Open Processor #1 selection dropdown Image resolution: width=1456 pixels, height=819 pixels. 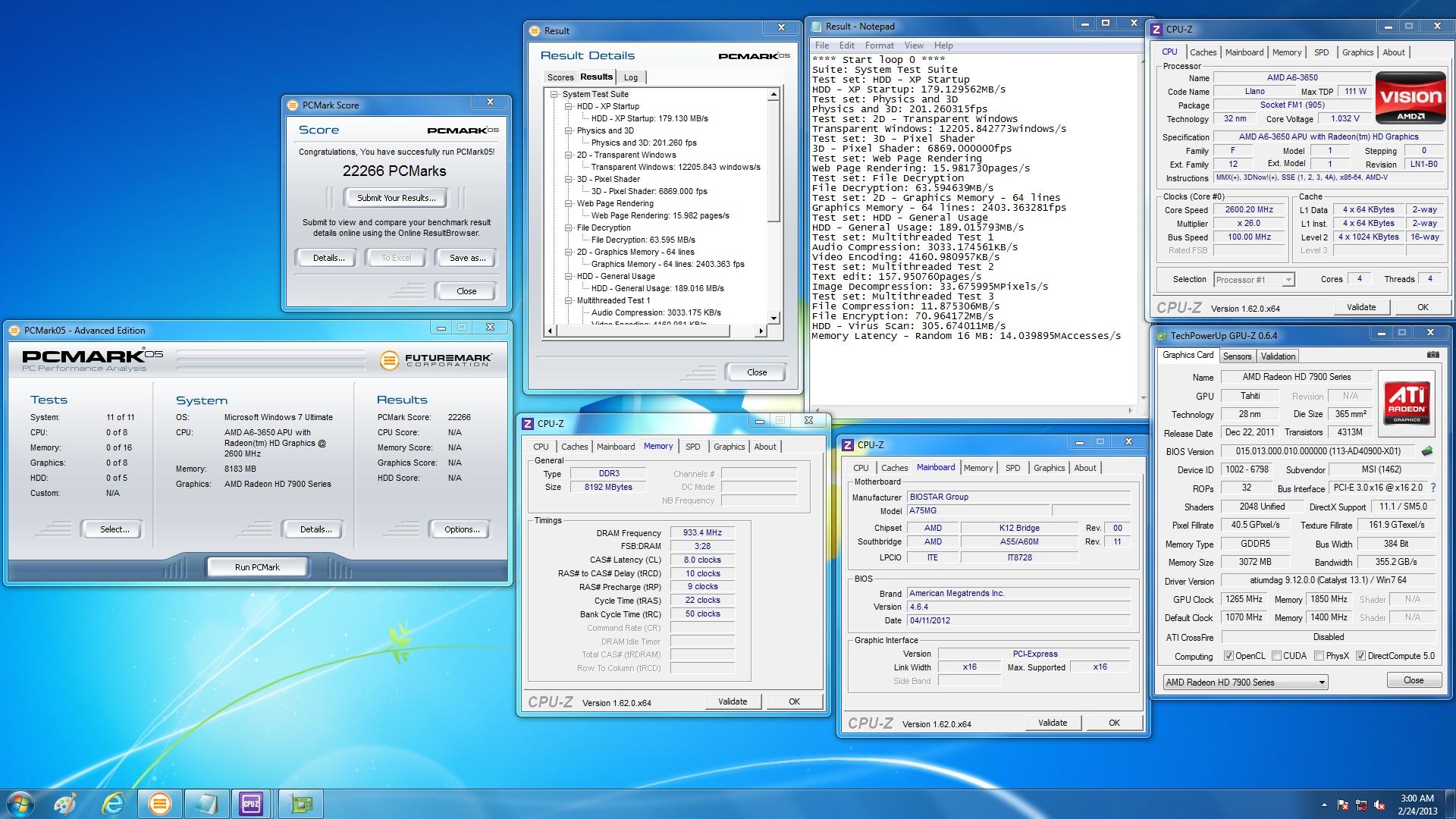(1253, 279)
